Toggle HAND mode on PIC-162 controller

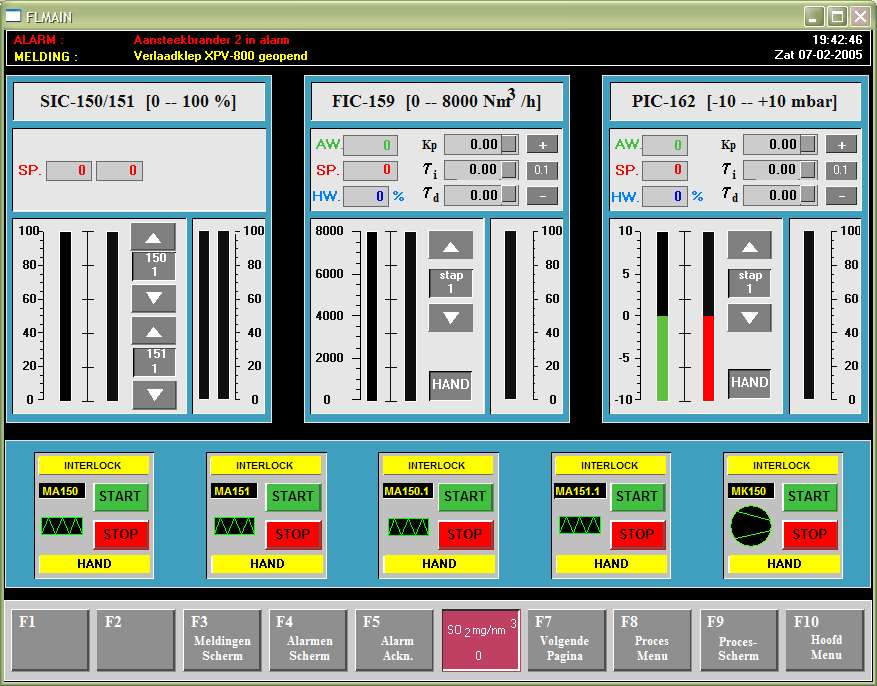(749, 383)
